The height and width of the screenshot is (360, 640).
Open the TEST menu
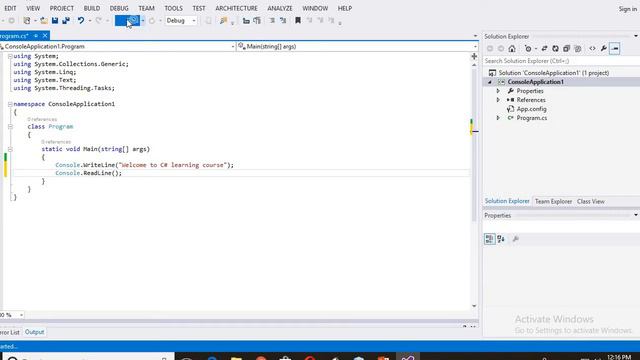pos(199,8)
